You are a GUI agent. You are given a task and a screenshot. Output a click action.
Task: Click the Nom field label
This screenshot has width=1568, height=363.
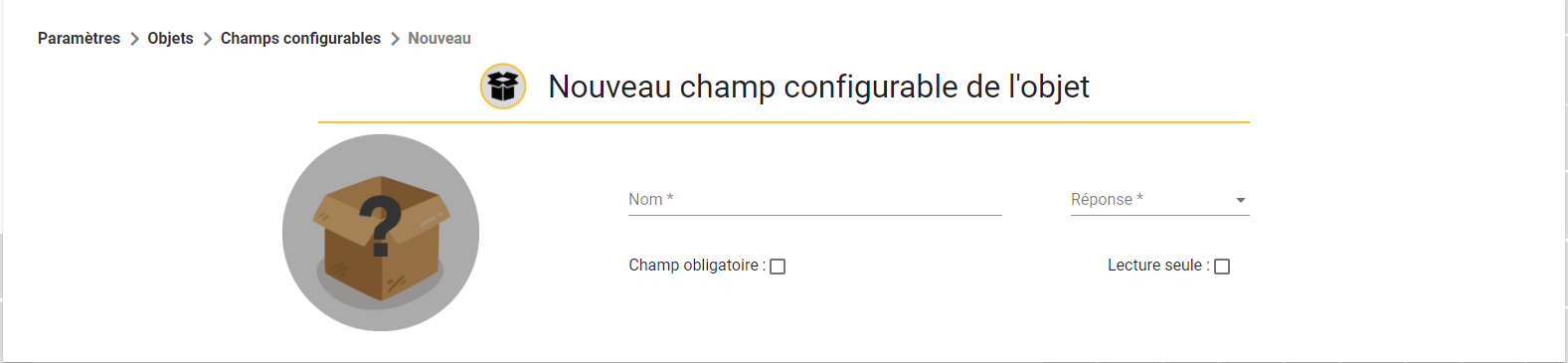tap(650, 199)
